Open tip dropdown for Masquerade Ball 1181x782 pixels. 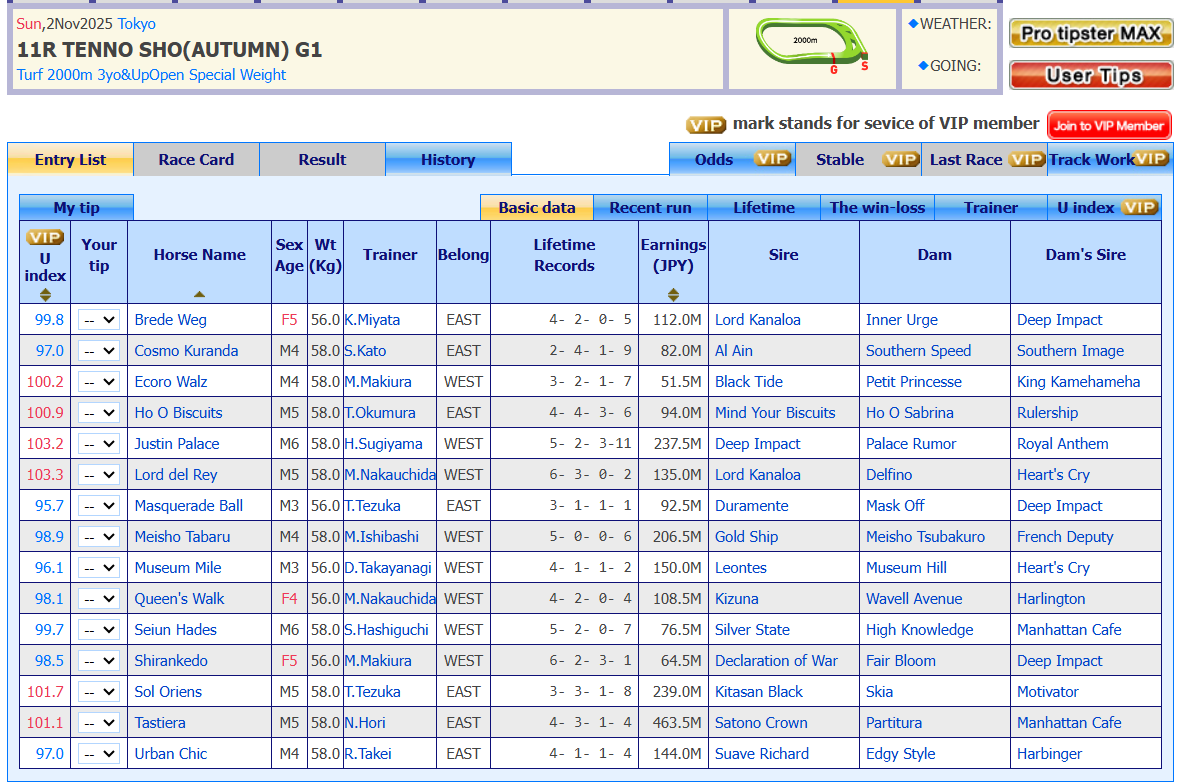point(99,506)
